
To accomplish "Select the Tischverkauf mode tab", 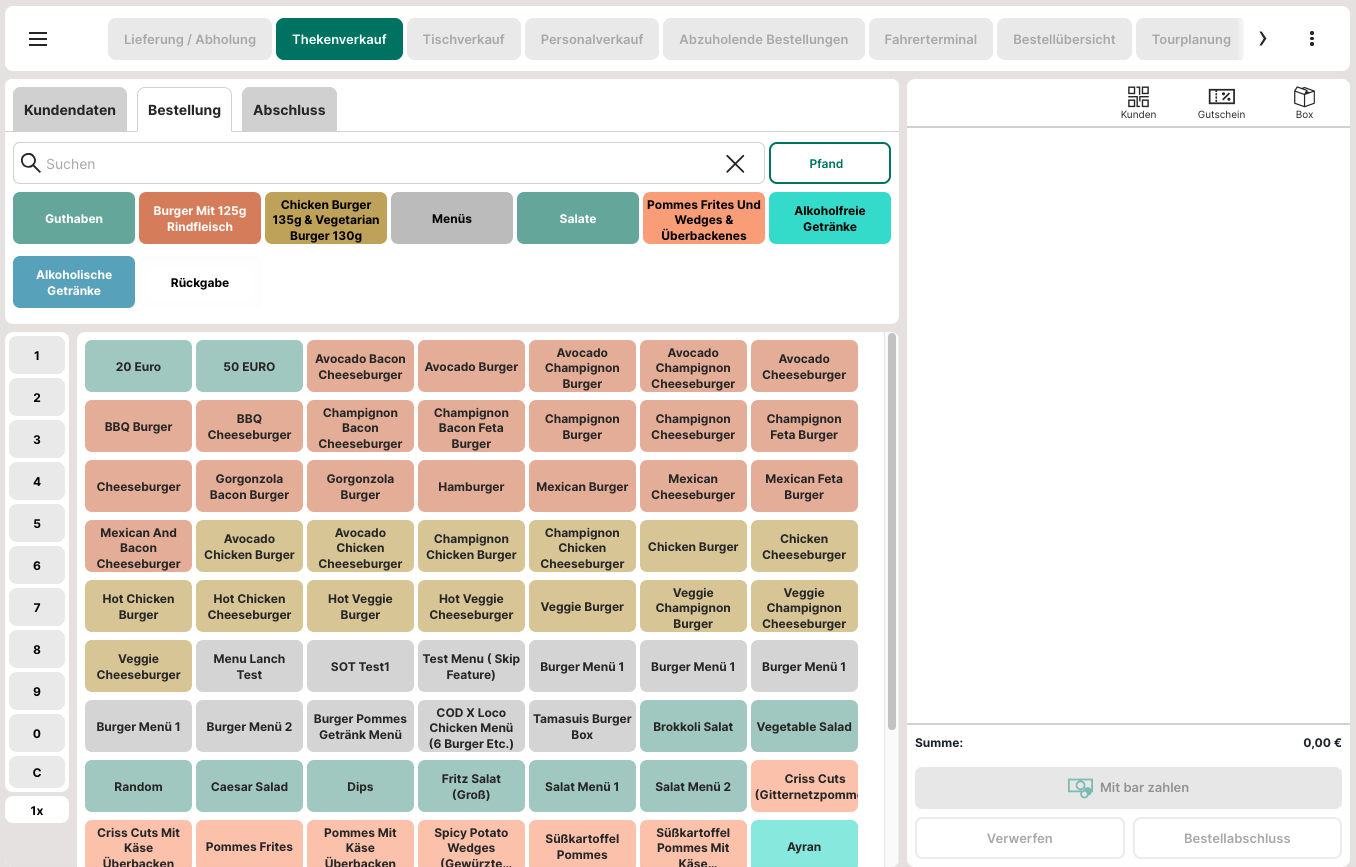I will (463, 40).
